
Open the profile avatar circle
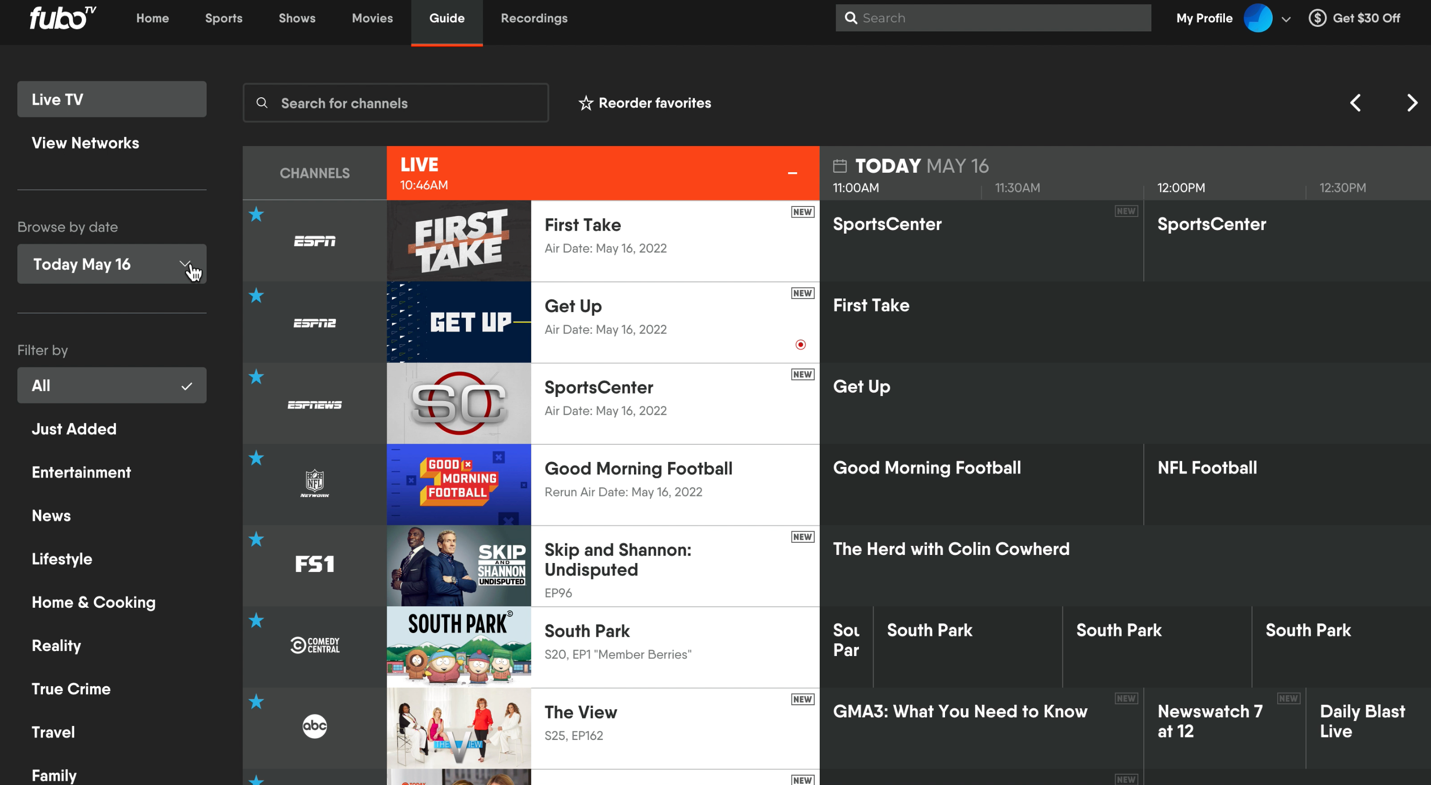coord(1258,18)
